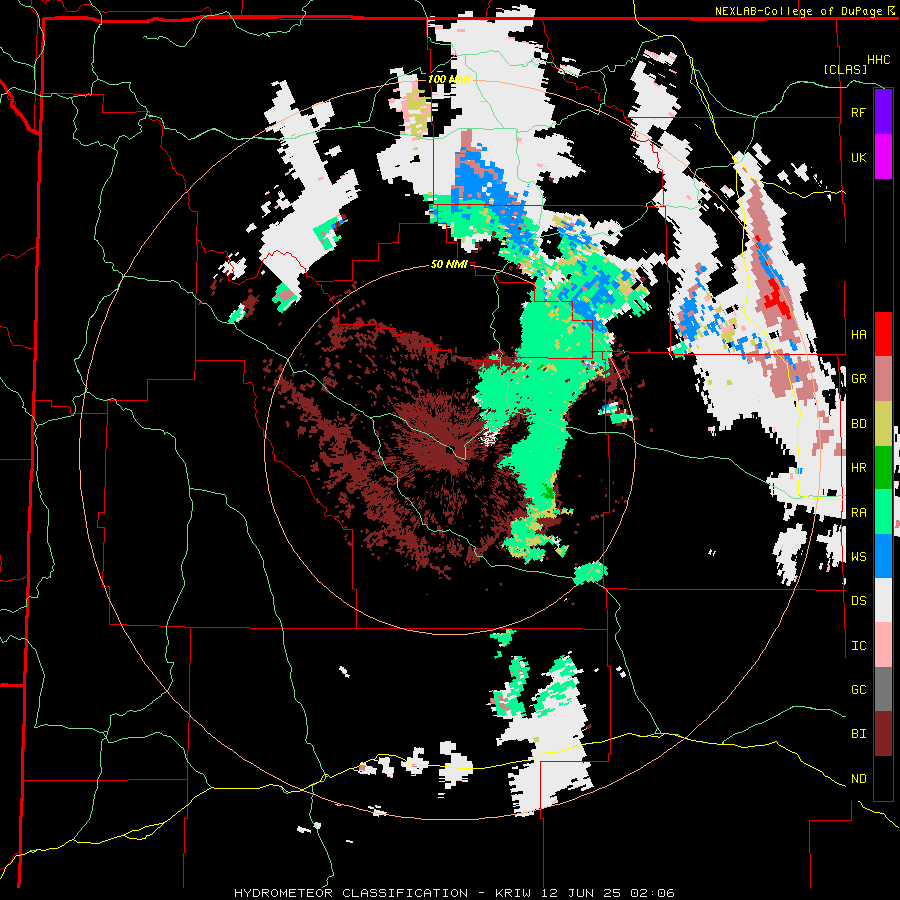Click the RF legend label text
900x900 pixels.
pos(858,112)
